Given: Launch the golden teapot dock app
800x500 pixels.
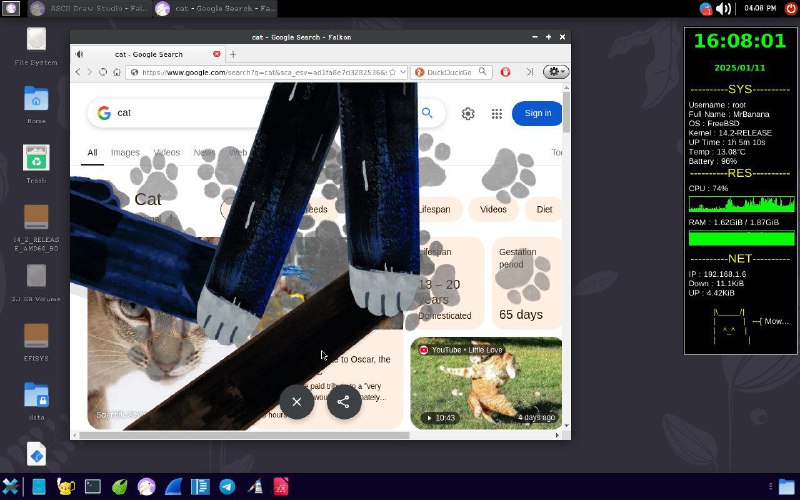Looking at the screenshot, I should 65,486.
